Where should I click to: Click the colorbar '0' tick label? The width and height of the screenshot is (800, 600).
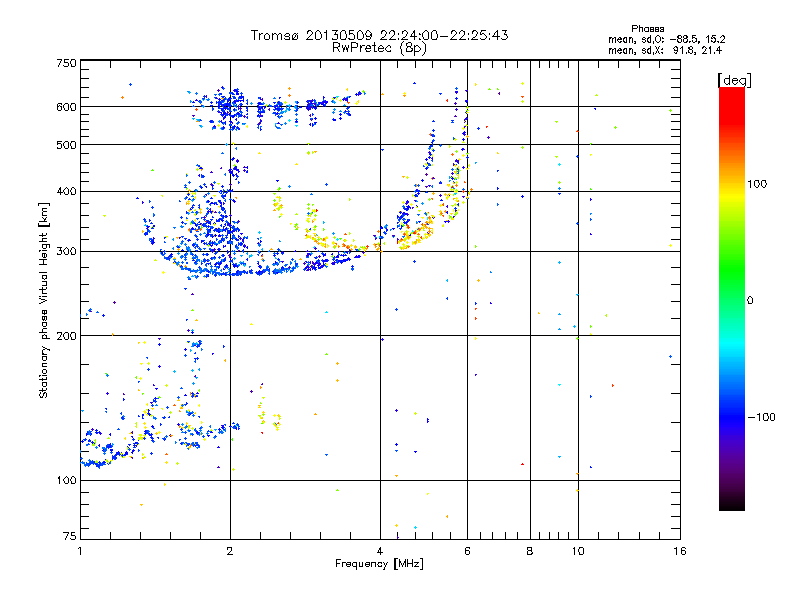750,300
